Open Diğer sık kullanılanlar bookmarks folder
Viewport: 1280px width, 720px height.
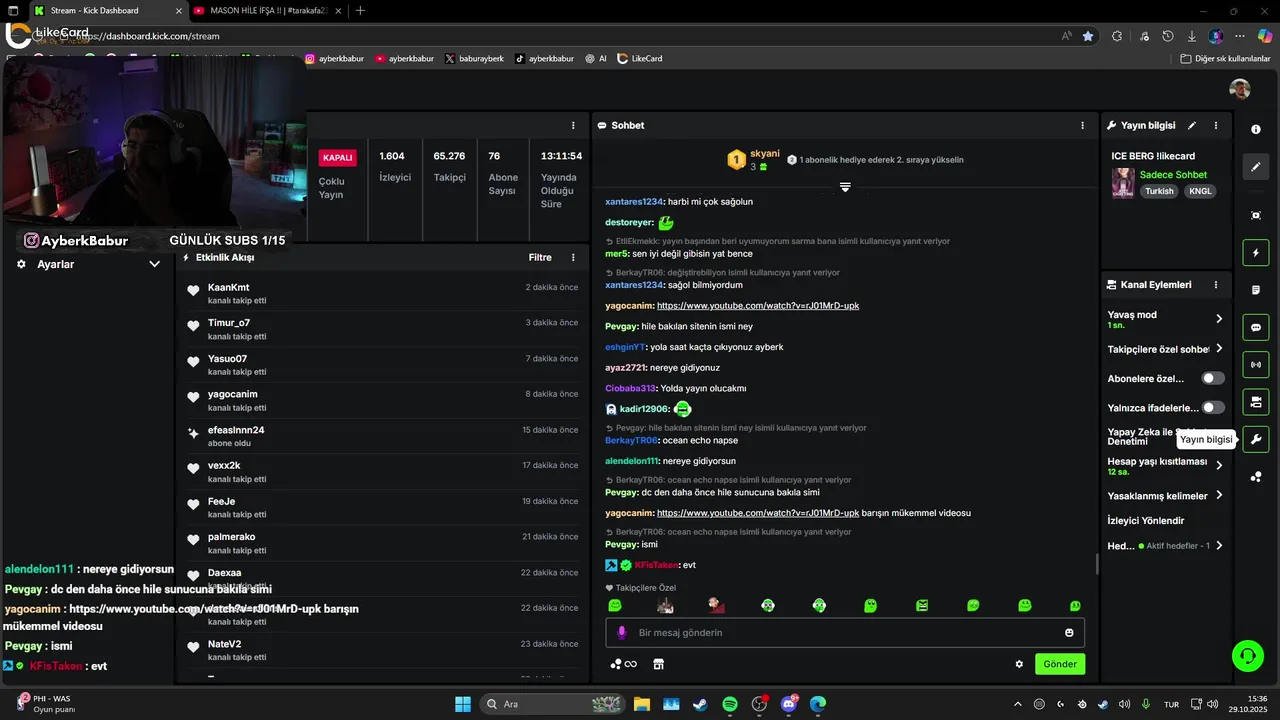[x=1225, y=59]
